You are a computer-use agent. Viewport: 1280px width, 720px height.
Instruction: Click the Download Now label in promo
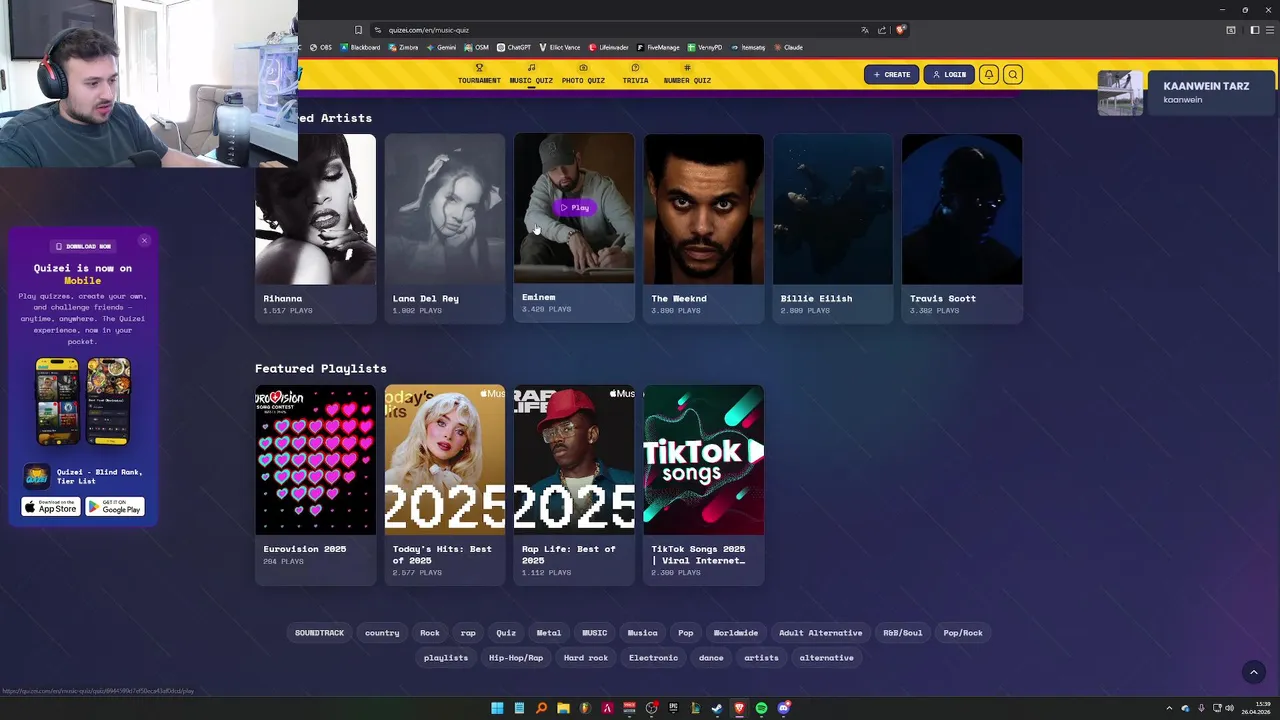tap(83, 246)
